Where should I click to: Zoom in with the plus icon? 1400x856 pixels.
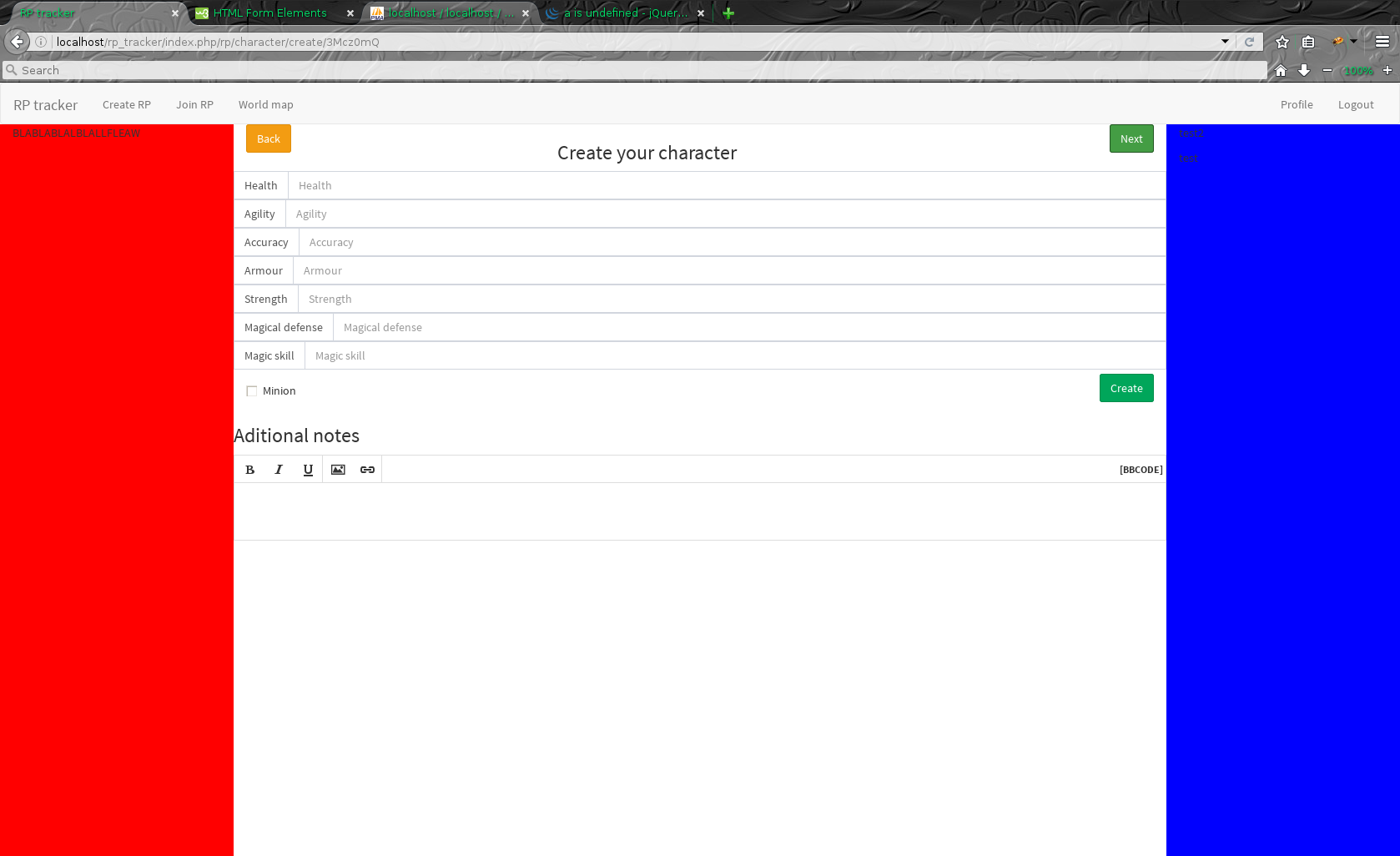click(1387, 71)
